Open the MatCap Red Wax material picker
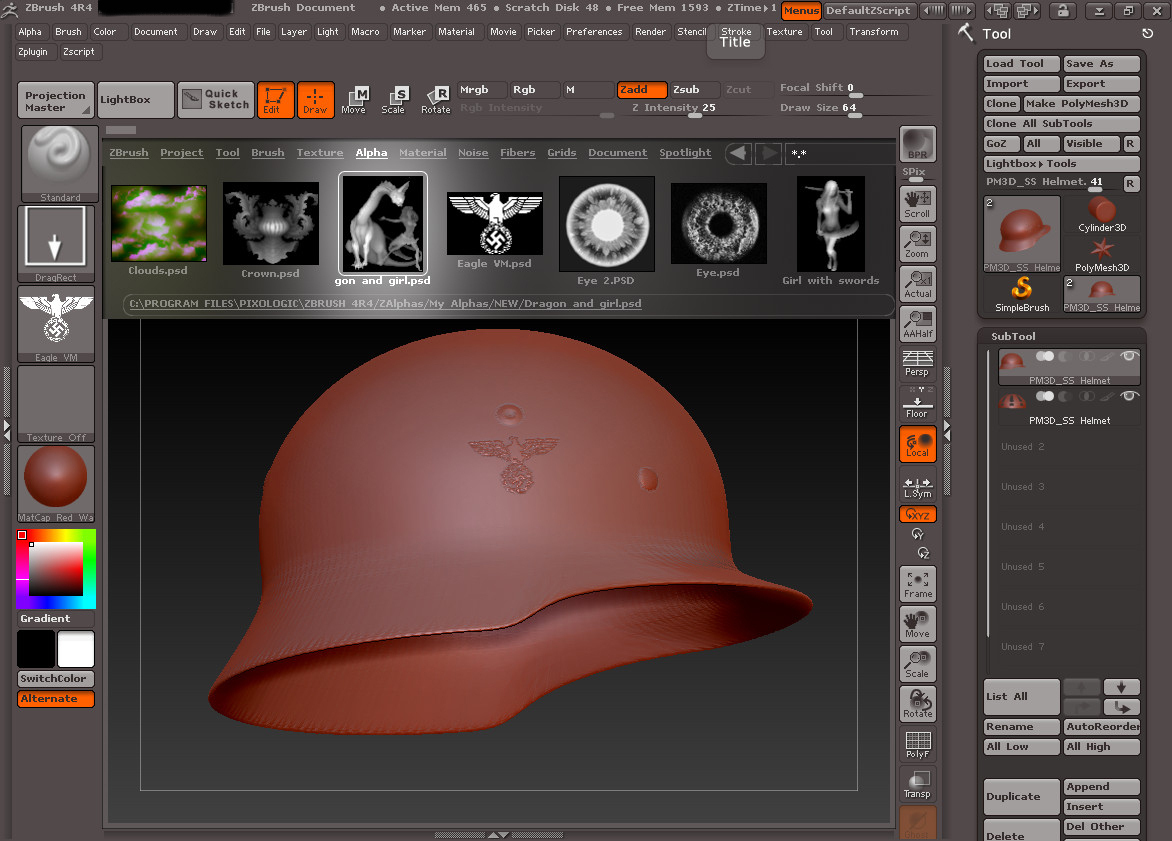Screen dimensions: 1172x841 tap(55, 483)
